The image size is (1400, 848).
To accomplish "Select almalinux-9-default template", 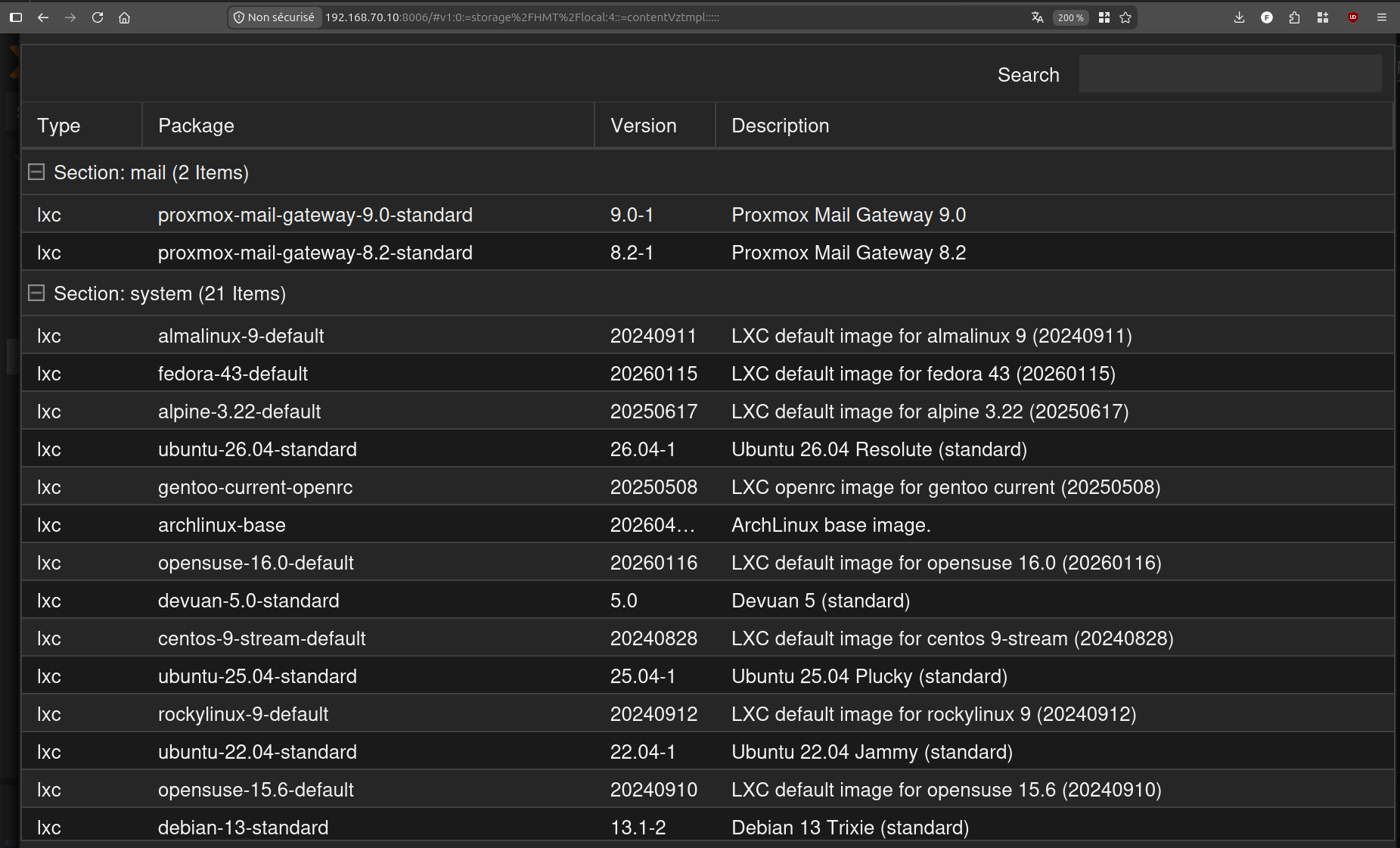I will pos(707,336).
